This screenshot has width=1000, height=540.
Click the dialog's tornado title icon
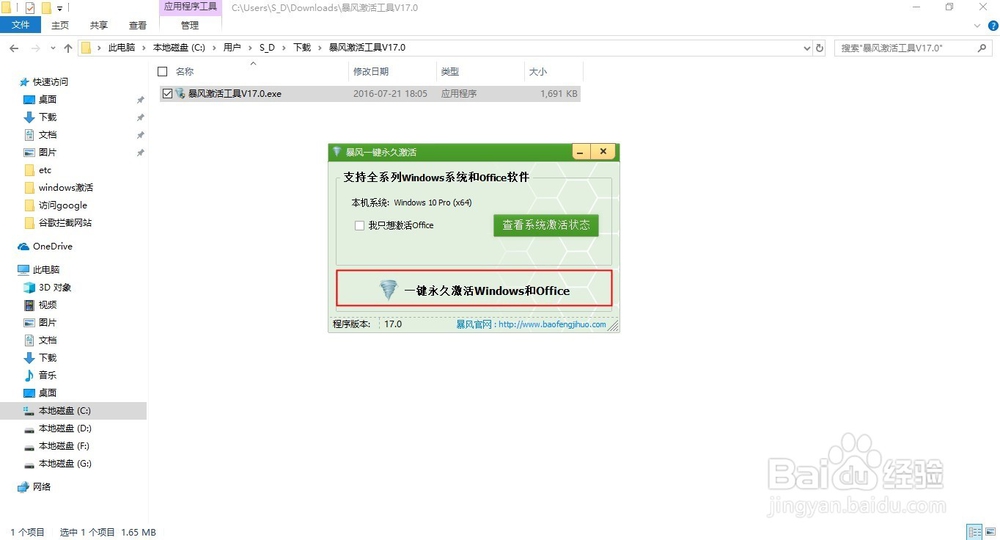pos(337,152)
